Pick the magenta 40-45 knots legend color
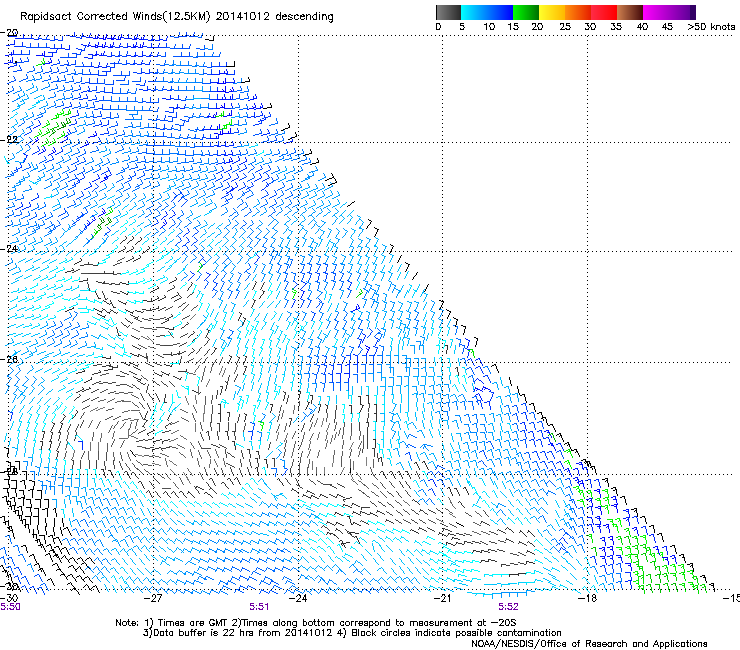This screenshot has width=740, height=650. point(656,12)
